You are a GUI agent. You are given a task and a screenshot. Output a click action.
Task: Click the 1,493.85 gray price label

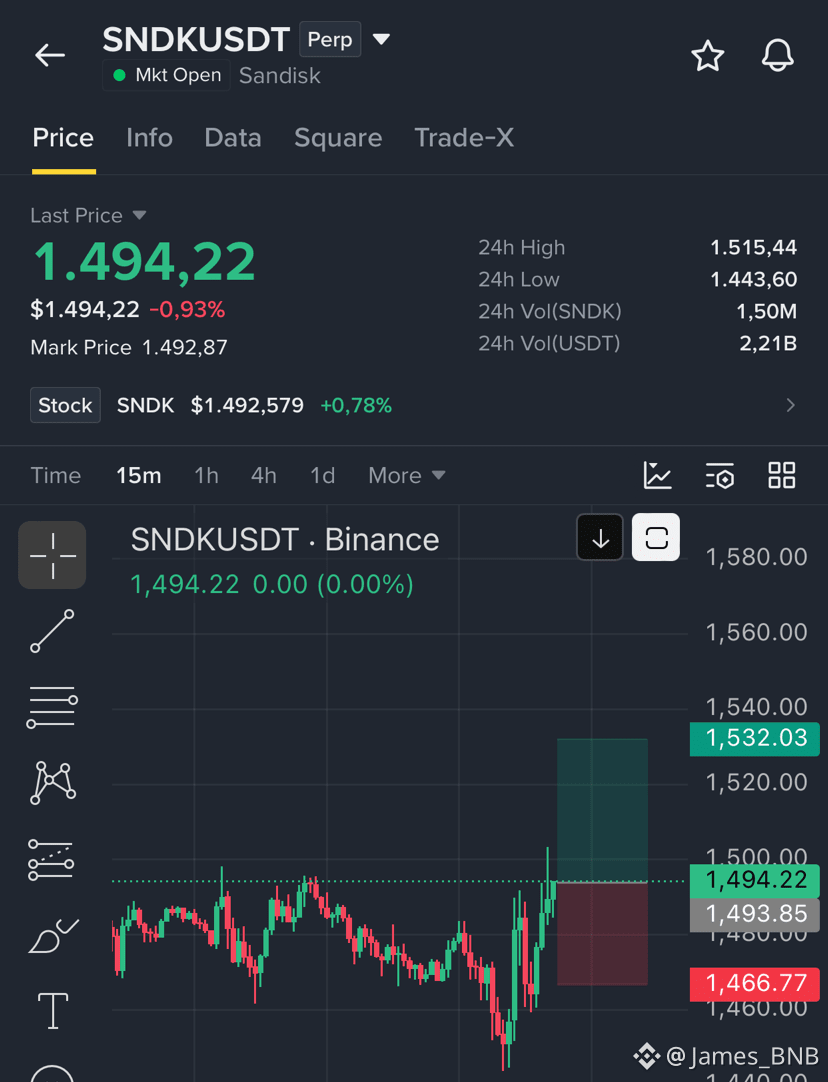pos(755,914)
